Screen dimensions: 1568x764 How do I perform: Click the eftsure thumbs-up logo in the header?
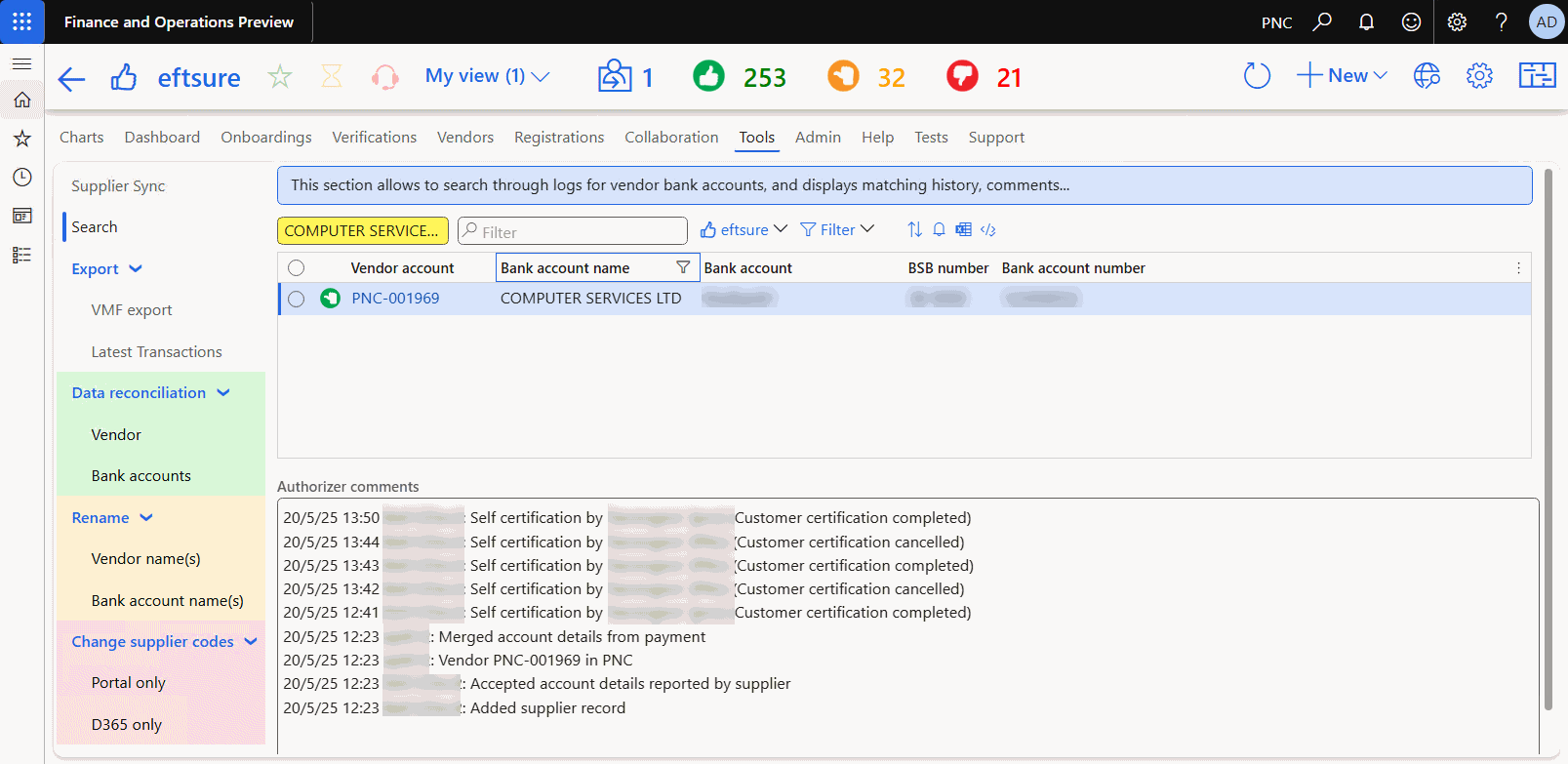point(124,77)
